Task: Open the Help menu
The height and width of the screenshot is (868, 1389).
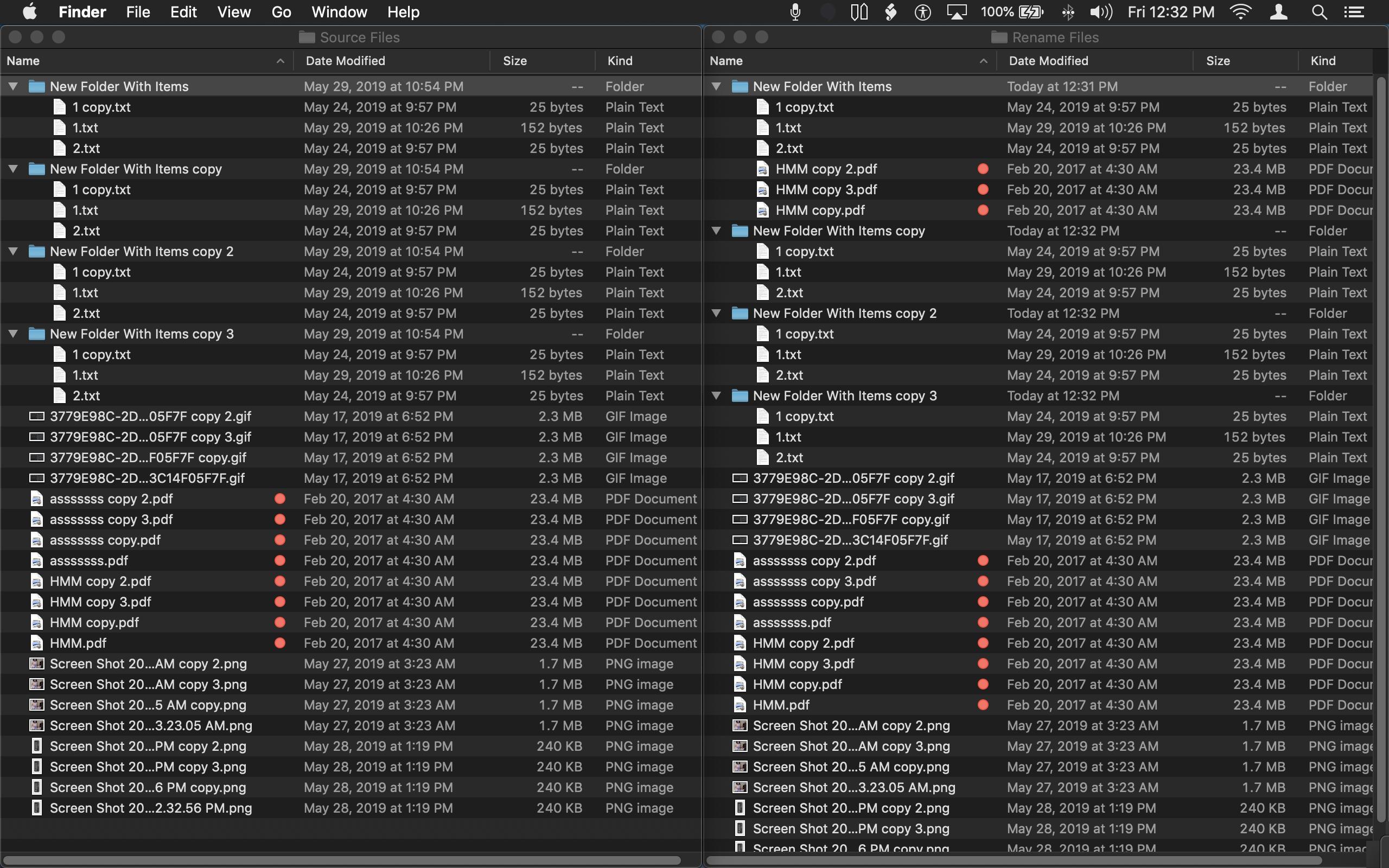Action: tap(403, 12)
